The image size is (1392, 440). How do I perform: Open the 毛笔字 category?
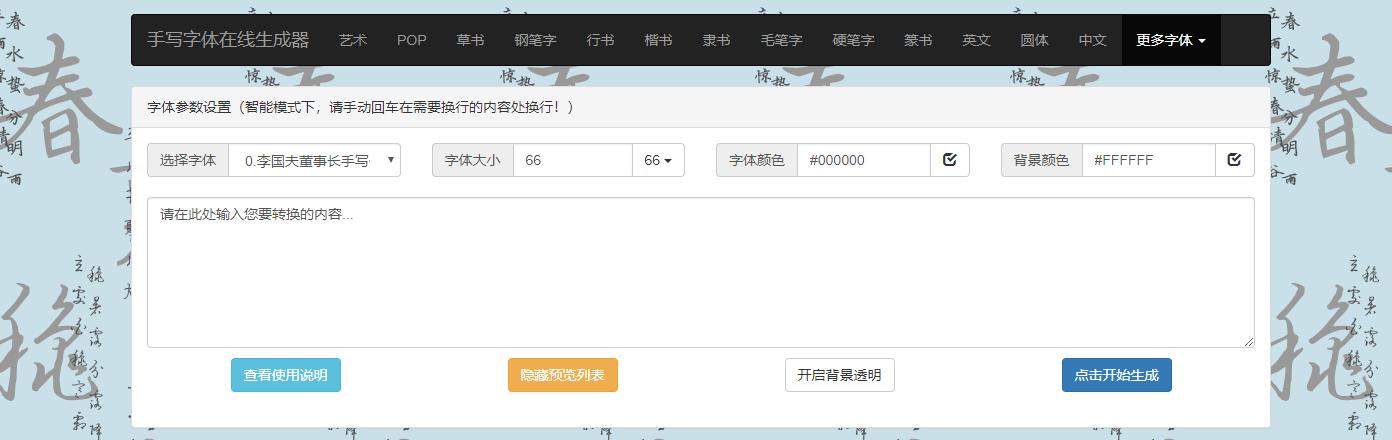pos(781,40)
